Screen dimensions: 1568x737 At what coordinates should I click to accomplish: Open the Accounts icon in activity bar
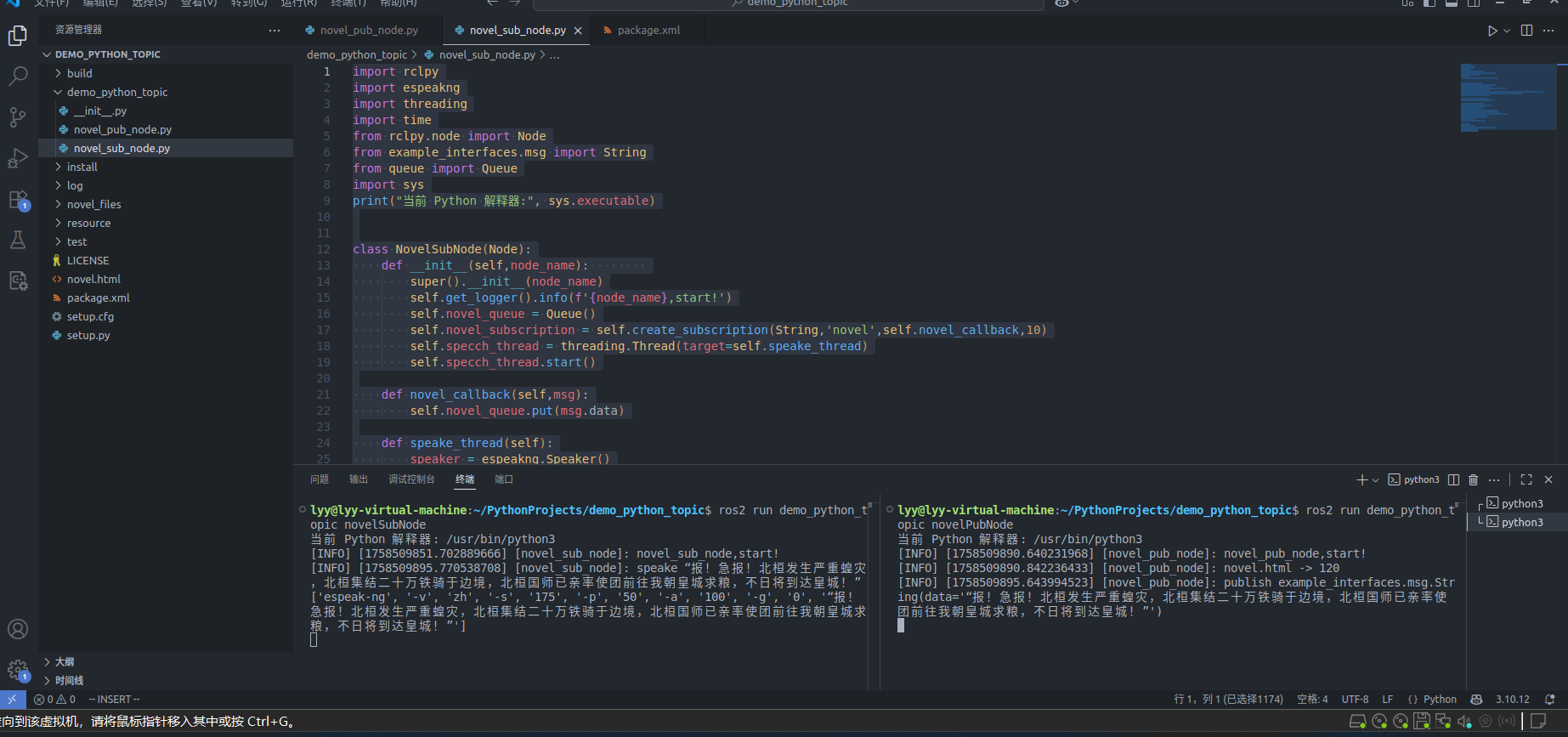click(18, 629)
